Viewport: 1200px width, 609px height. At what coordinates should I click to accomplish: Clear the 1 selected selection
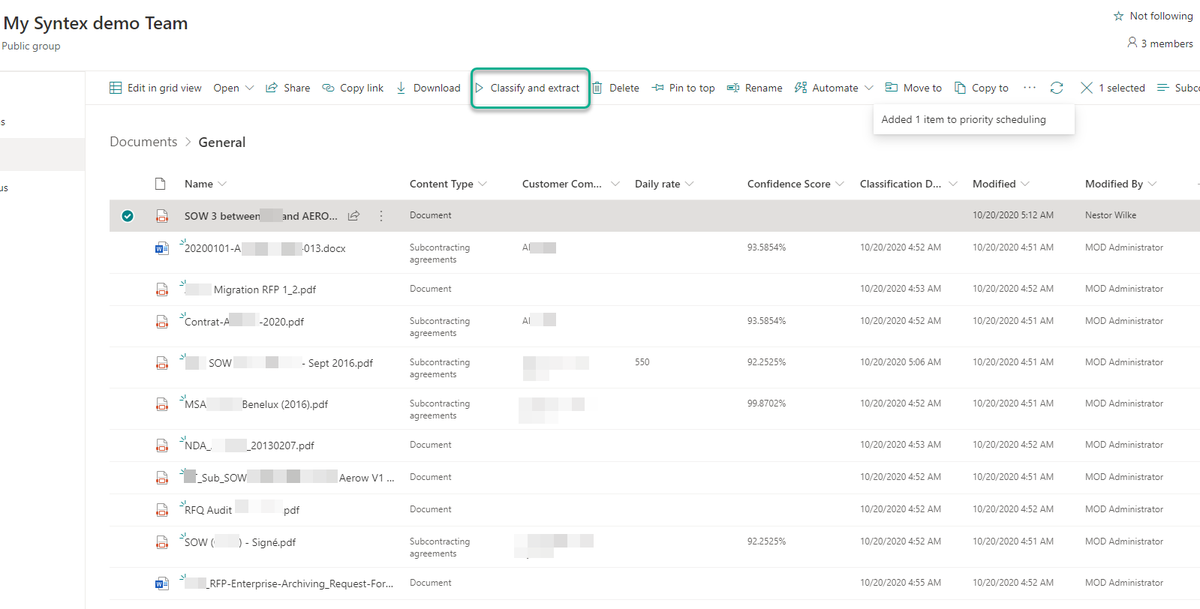point(1112,88)
